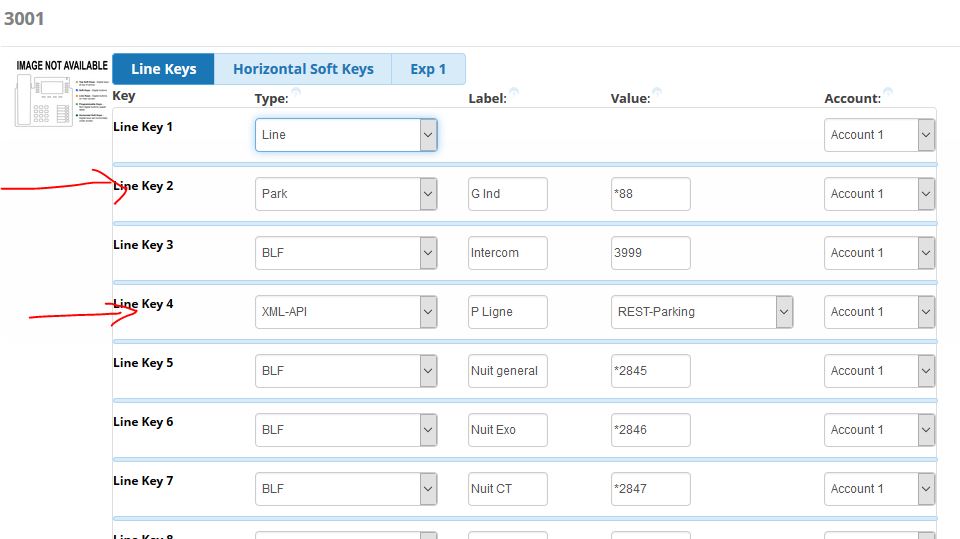Click the Nuit general label field
The image size is (960, 539).
tap(508, 371)
